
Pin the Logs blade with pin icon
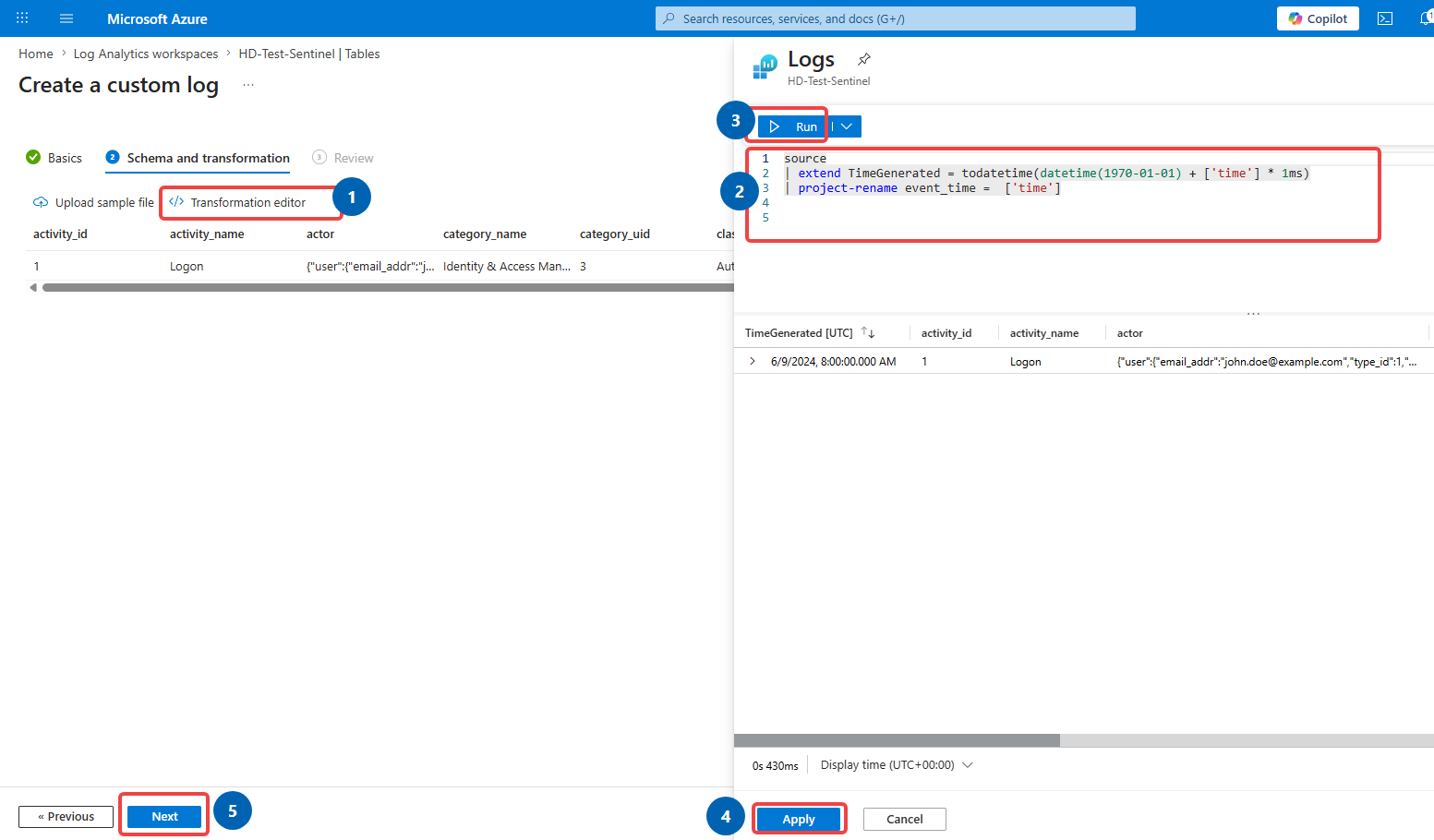coord(864,59)
